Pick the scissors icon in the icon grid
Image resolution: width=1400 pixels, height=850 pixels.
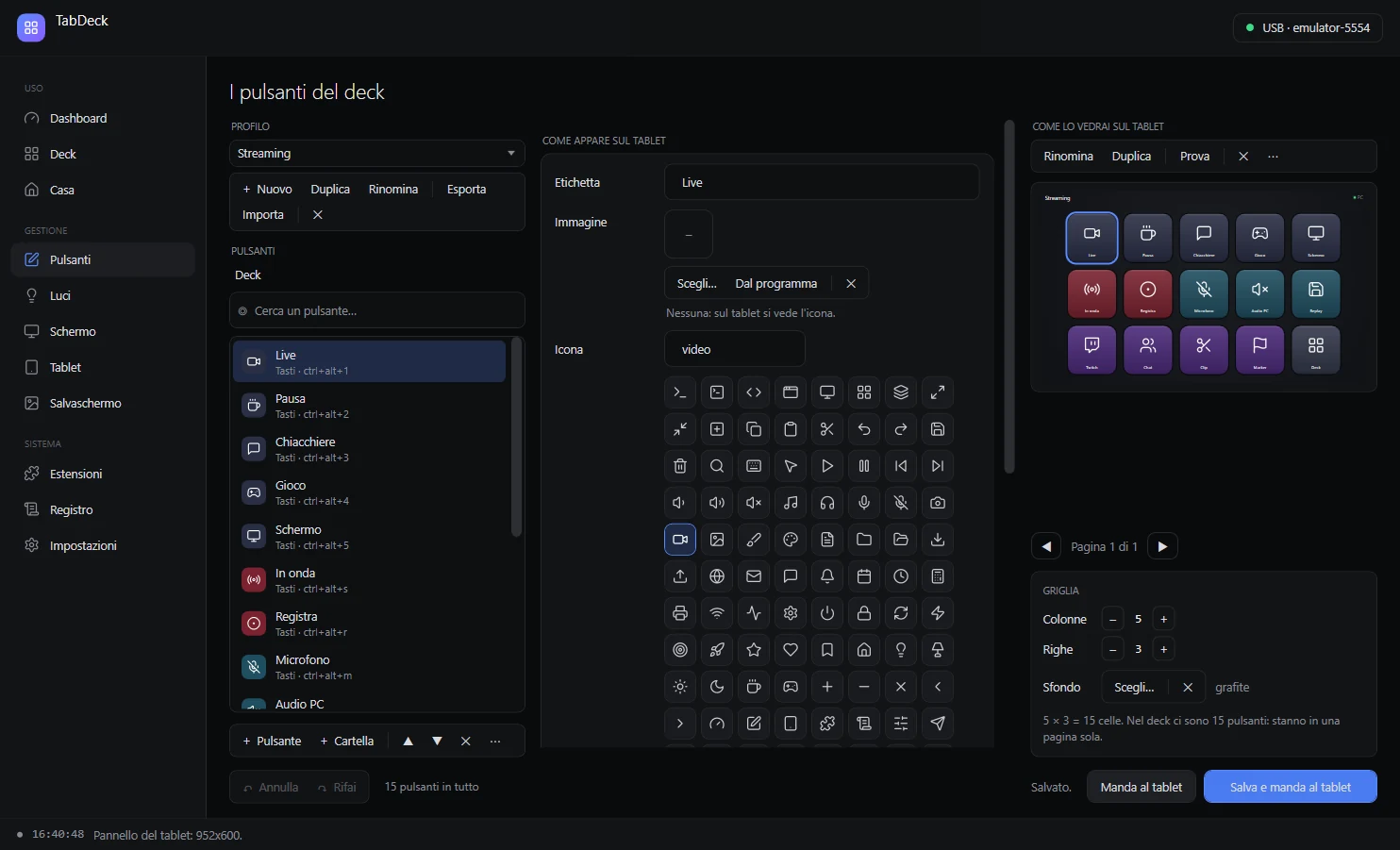tap(827, 429)
